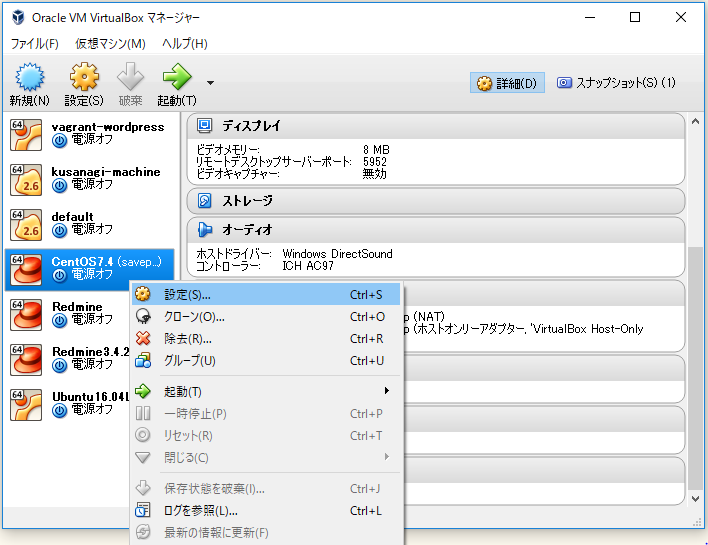The height and width of the screenshot is (545, 708).
Task: Click the vagrant-wordpress VM name text
Action: pyautogui.click(x=108, y=127)
